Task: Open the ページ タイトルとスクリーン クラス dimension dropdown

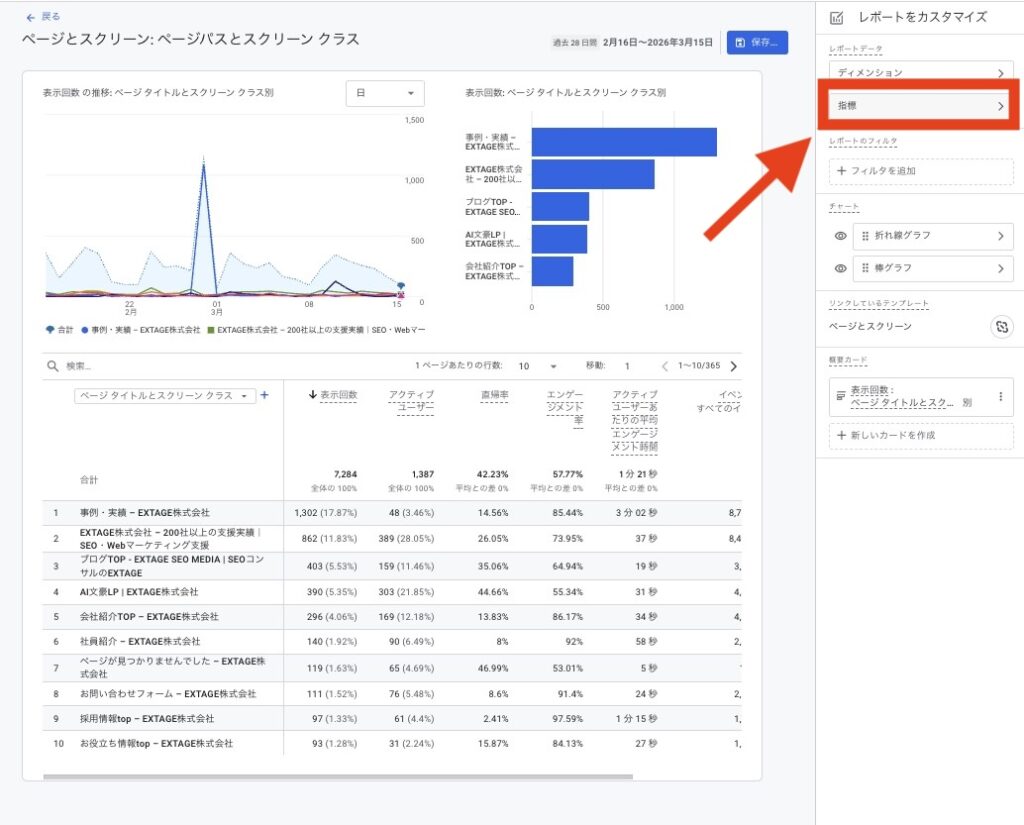Action: (x=165, y=396)
